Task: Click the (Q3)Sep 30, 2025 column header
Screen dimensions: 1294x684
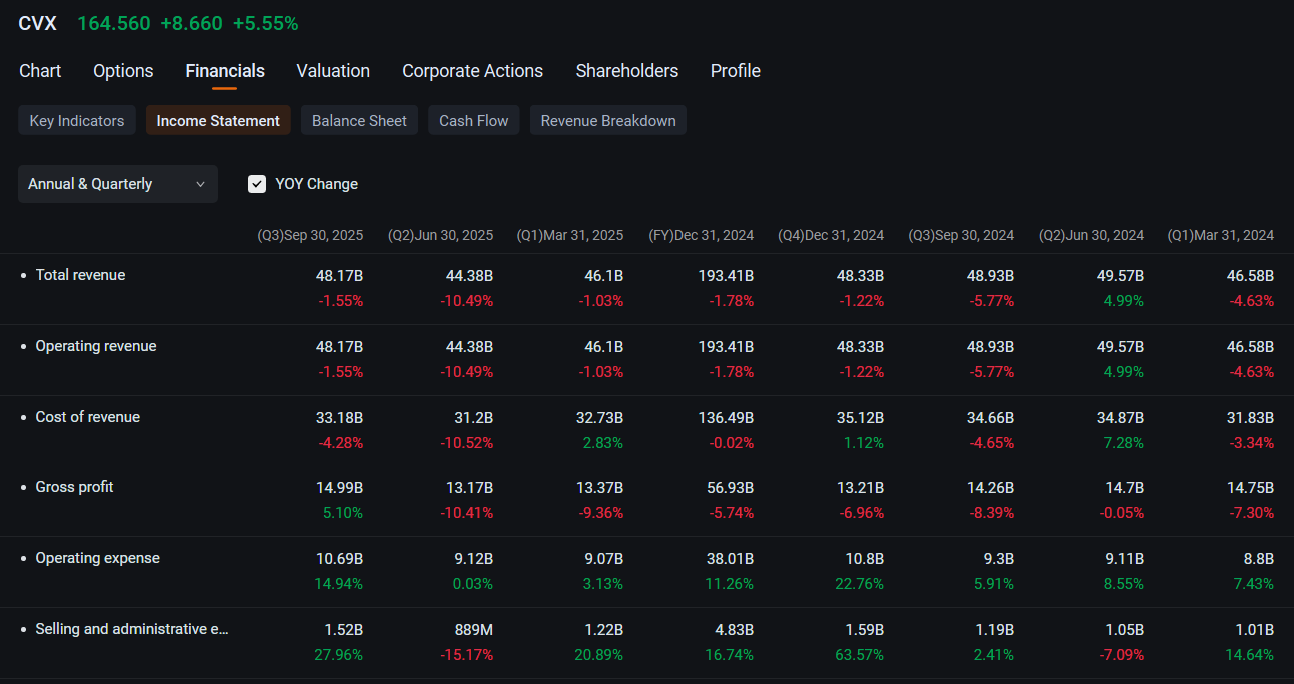Action: pos(310,235)
